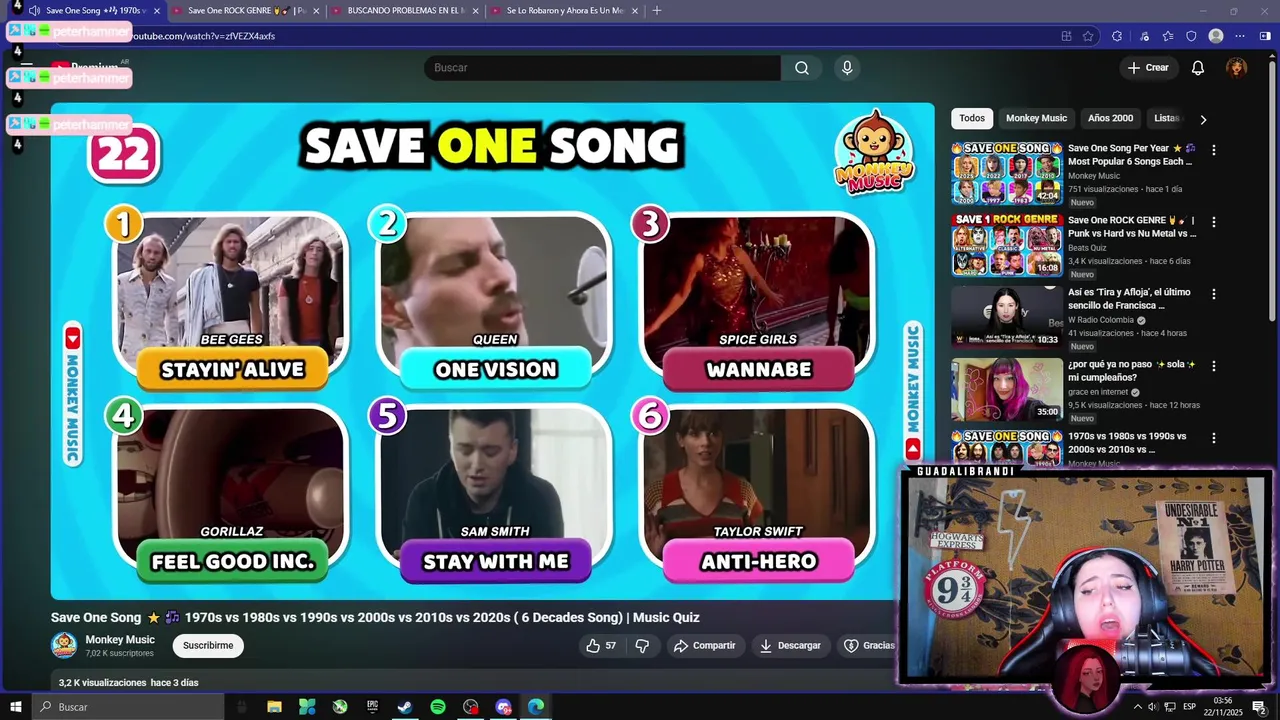This screenshot has width=1280, height=720.
Task: Click the Compartir share button
Action: [x=704, y=646]
